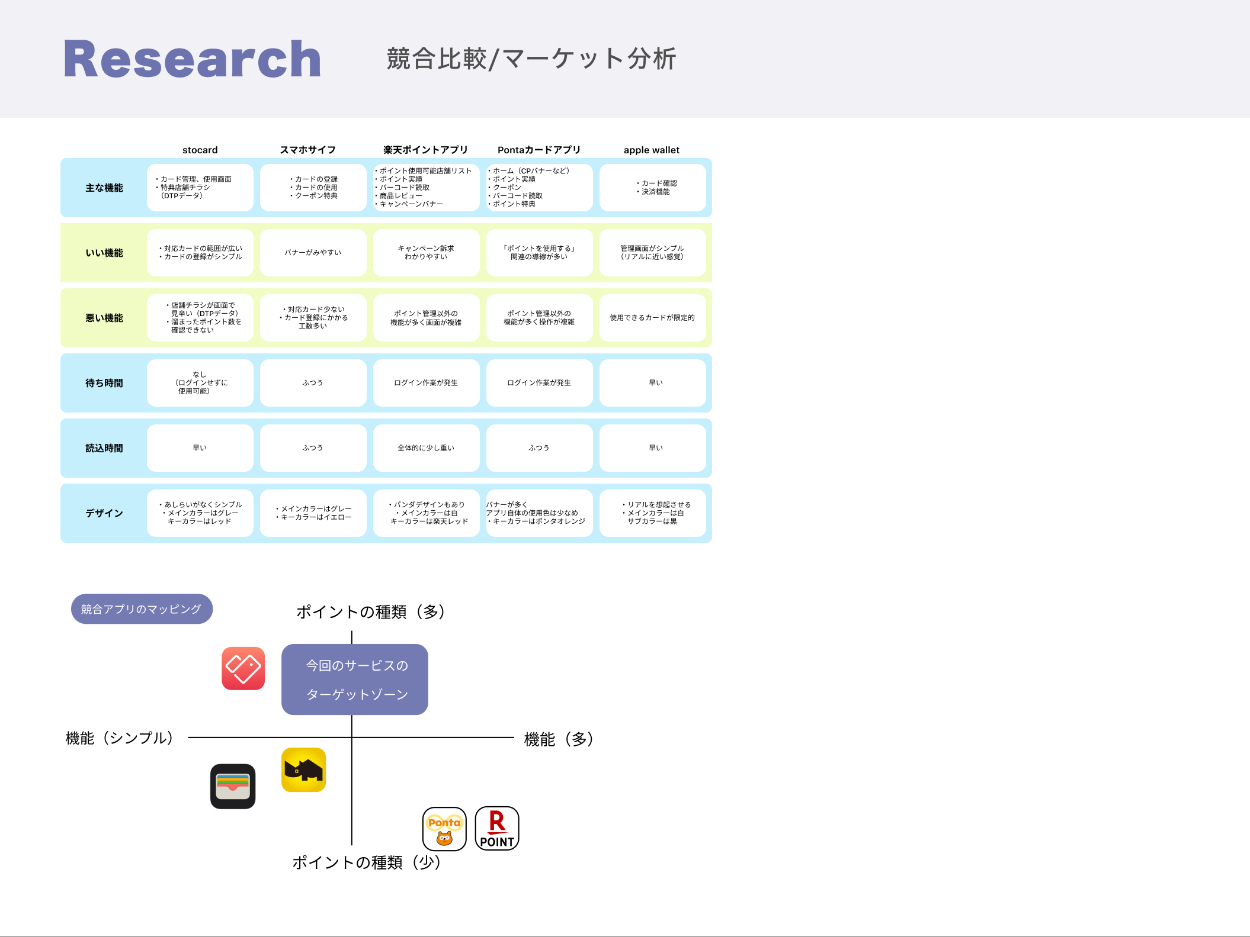Click the Research heading
The height and width of the screenshot is (937, 1250).
click(192, 59)
